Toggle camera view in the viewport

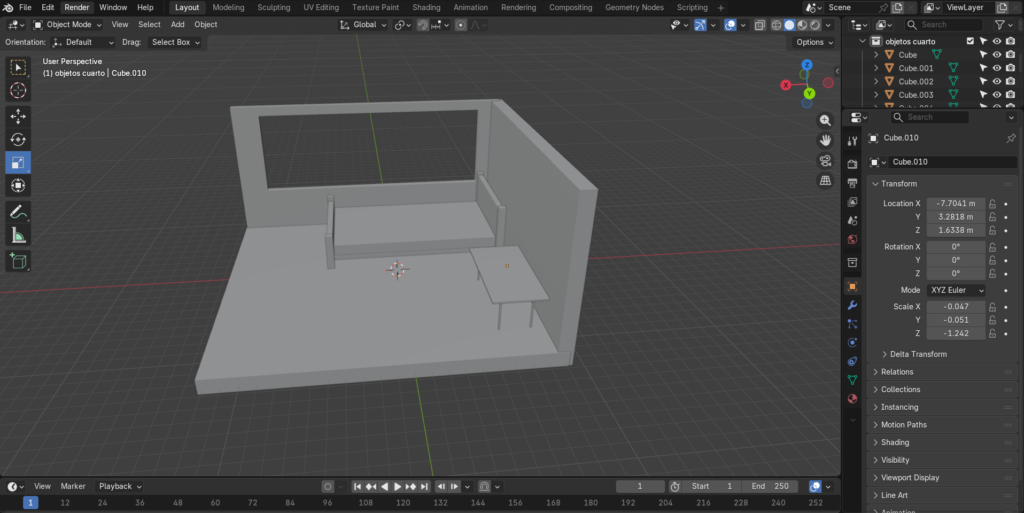click(x=825, y=161)
